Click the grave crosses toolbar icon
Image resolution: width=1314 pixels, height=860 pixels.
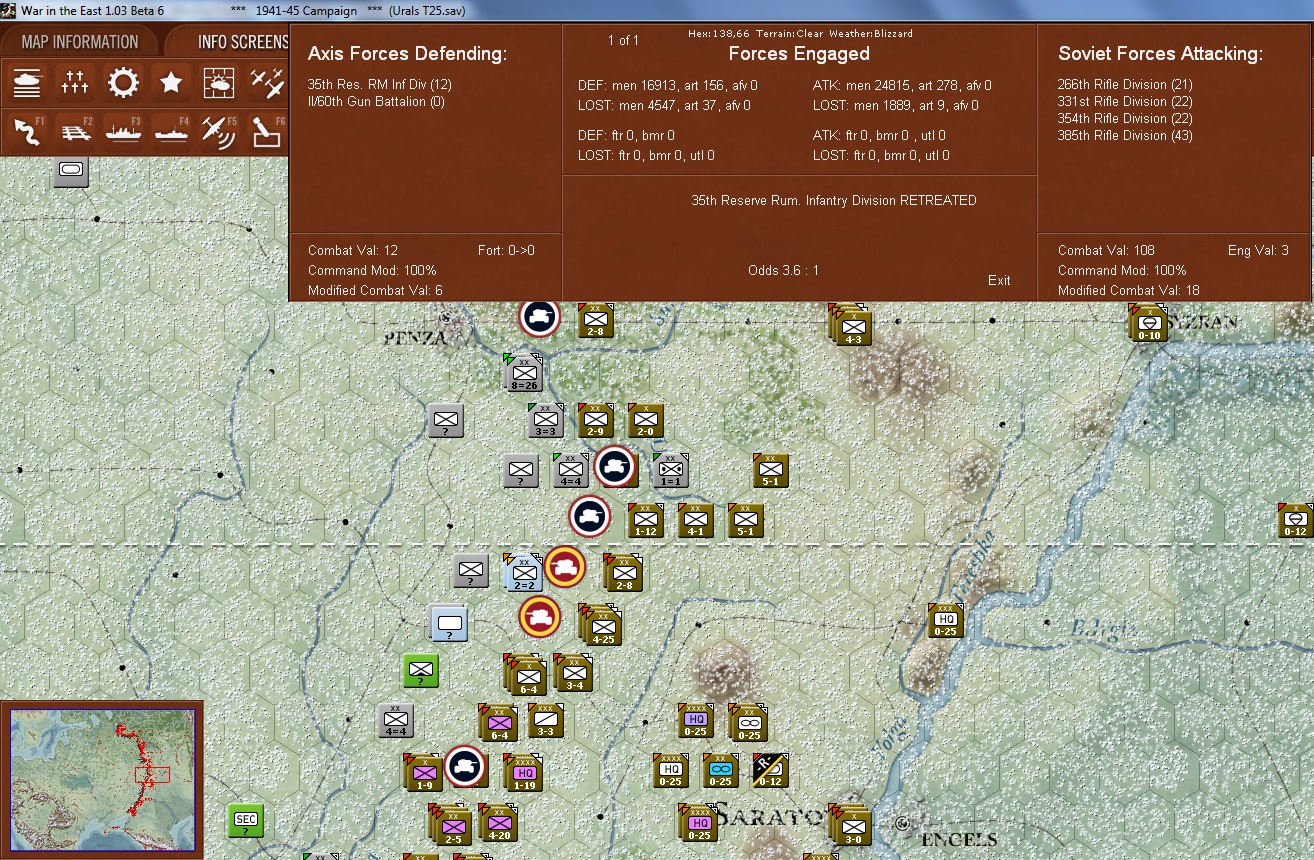[76, 82]
